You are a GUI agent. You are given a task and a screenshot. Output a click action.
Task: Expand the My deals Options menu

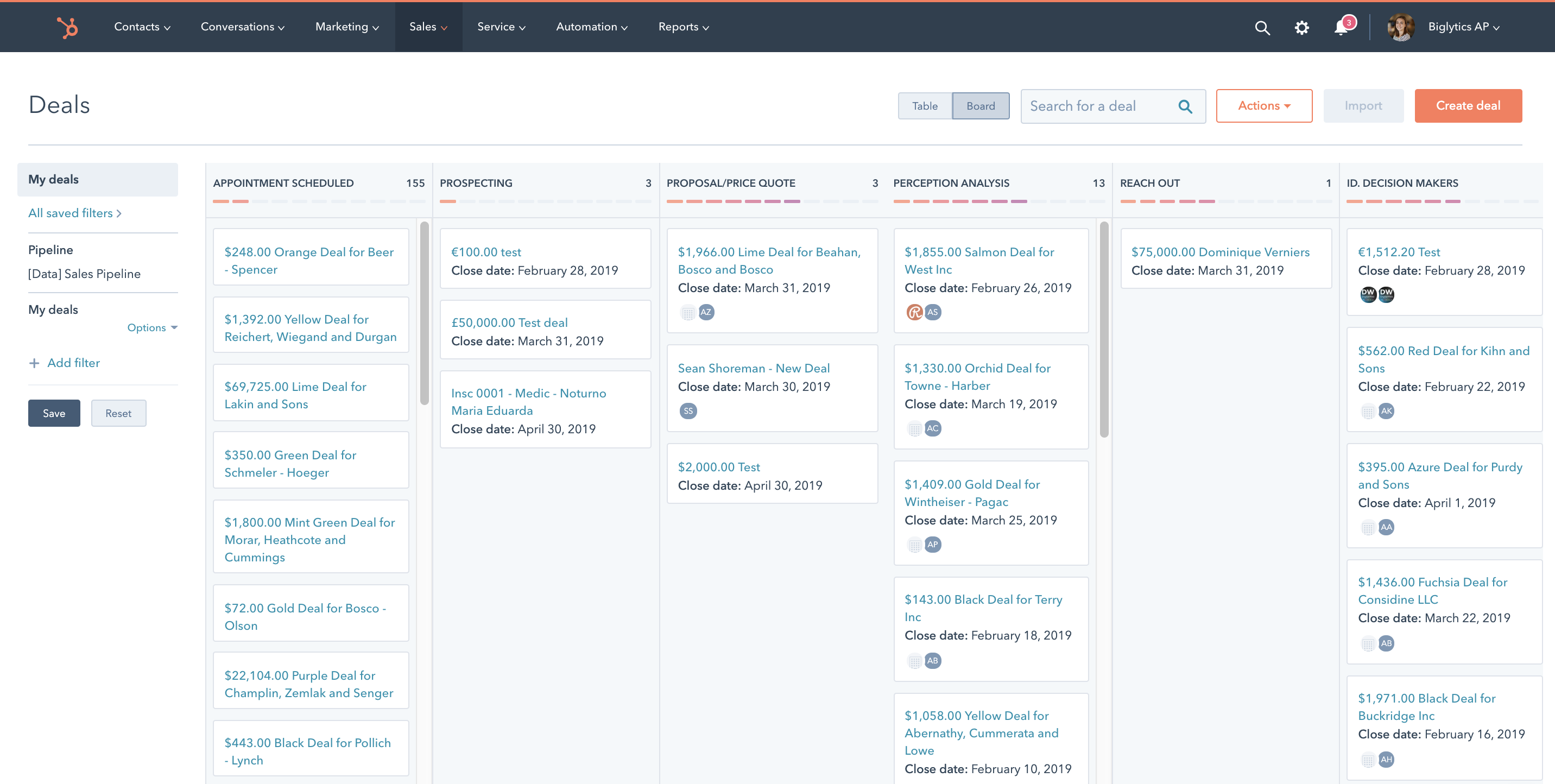click(x=152, y=328)
